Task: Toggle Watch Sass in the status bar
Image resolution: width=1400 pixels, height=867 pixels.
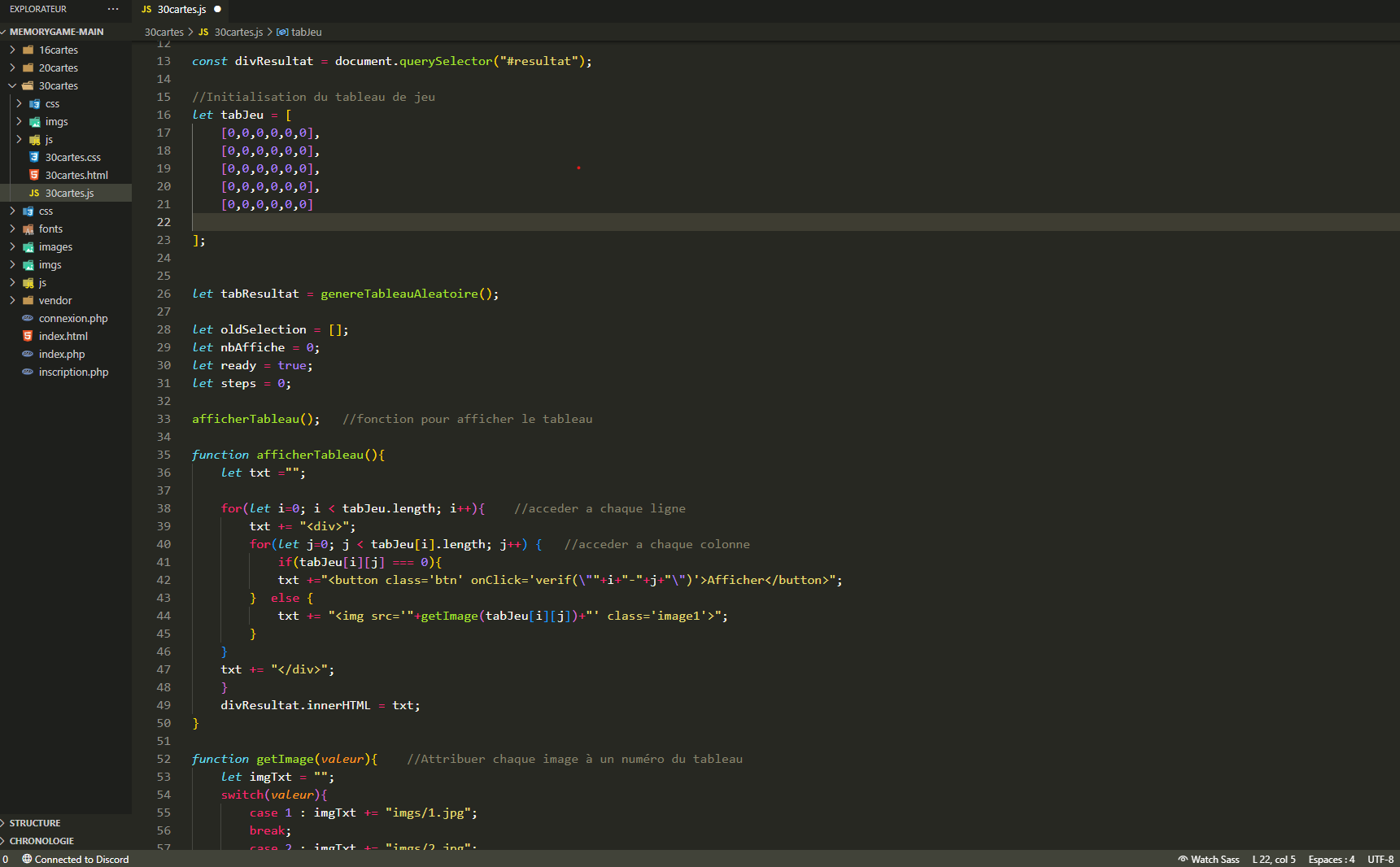Action: coord(1208,859)
